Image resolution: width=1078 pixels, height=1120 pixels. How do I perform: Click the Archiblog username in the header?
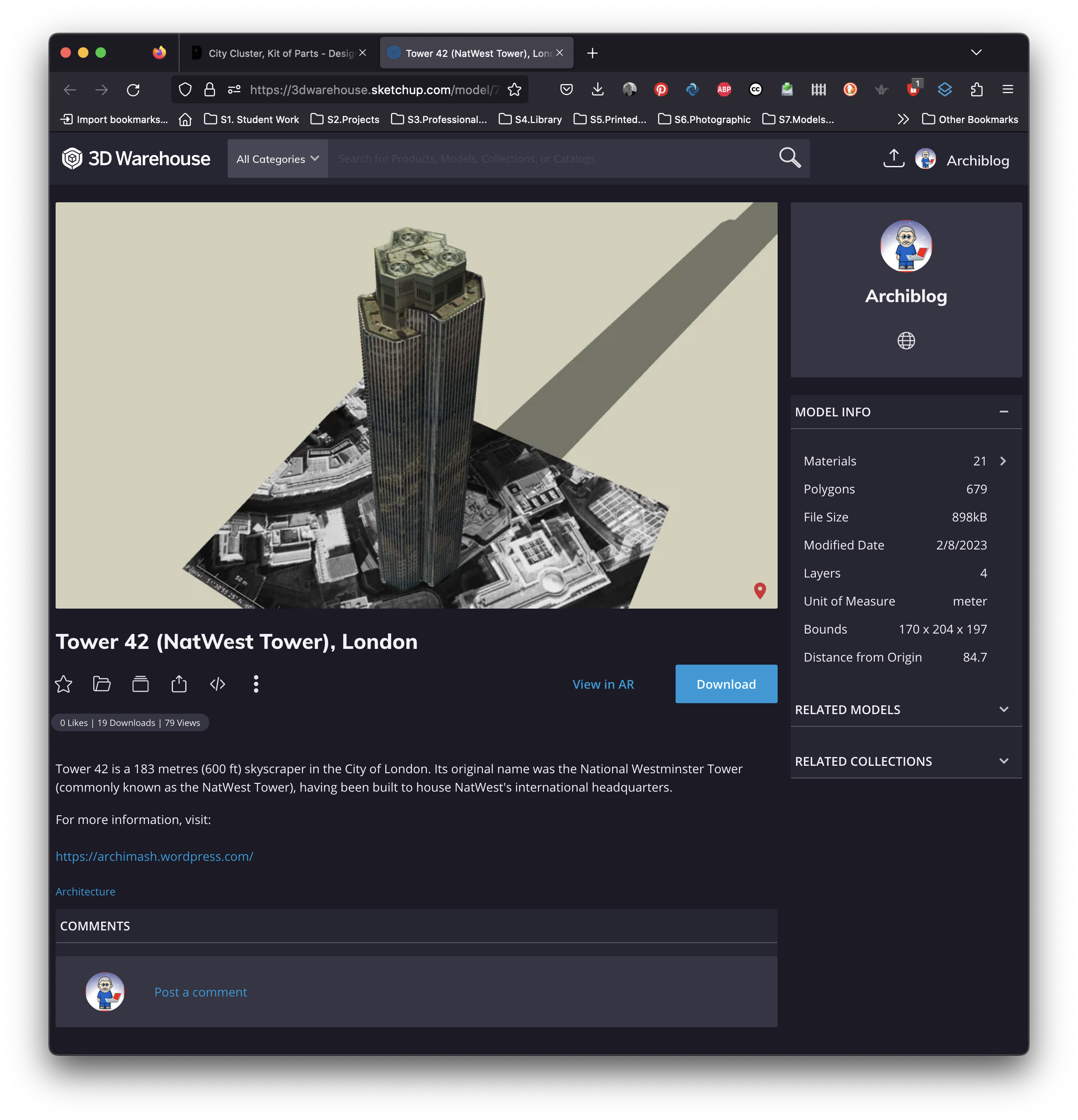point(977,161)
